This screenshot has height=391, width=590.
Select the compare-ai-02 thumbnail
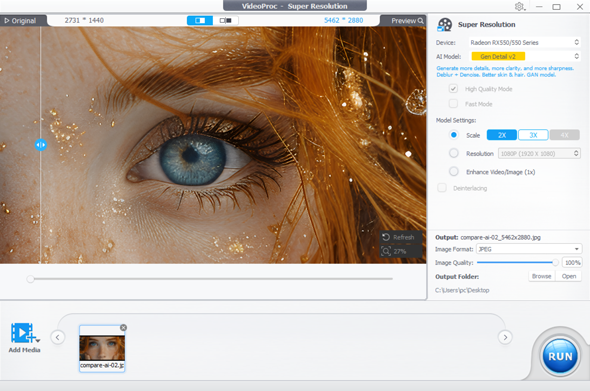coord(102,348)
